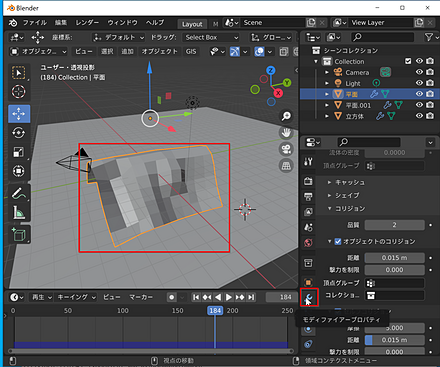This screenshot has width=440, height=367.
Task: Click the 品質 value field
Action: pos(394,225)
